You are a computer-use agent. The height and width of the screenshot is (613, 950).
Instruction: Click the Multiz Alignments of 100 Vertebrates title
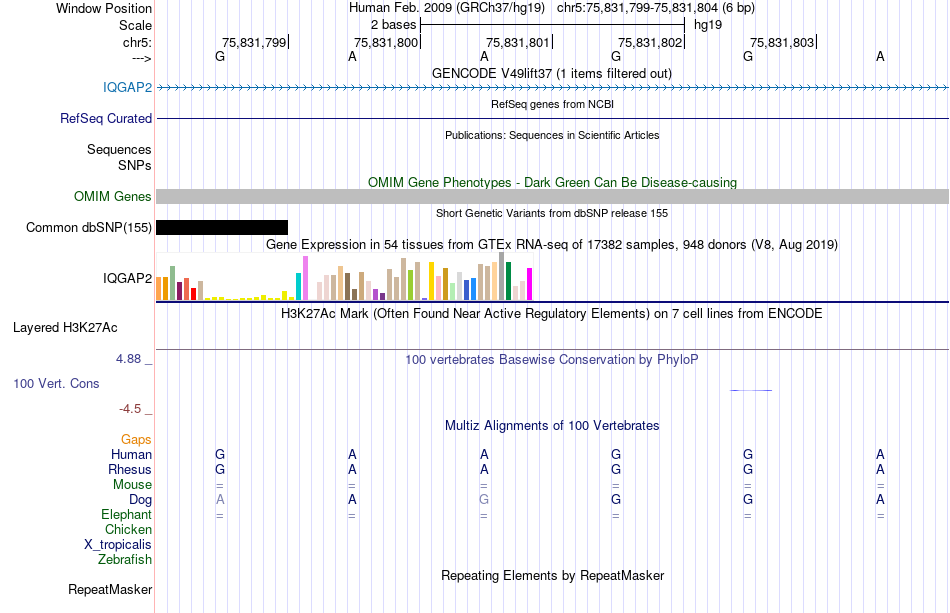[552, 426]
